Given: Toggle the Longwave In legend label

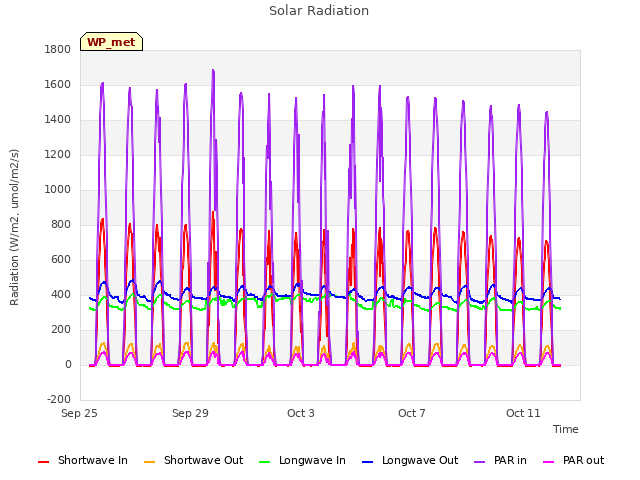Looking at the screenshot, I should click(312, 460).
